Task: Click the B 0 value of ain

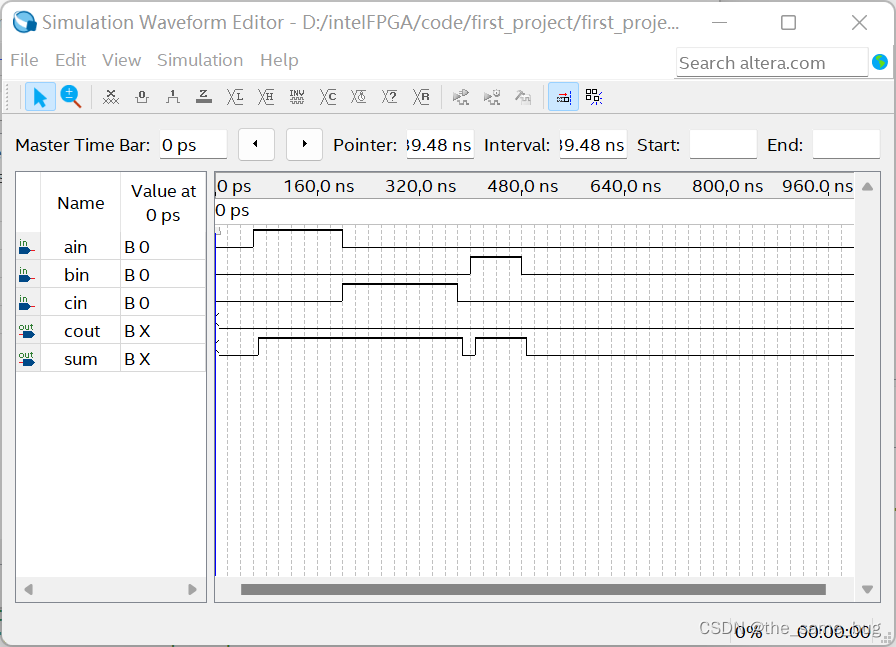Action: pos(137,247)
